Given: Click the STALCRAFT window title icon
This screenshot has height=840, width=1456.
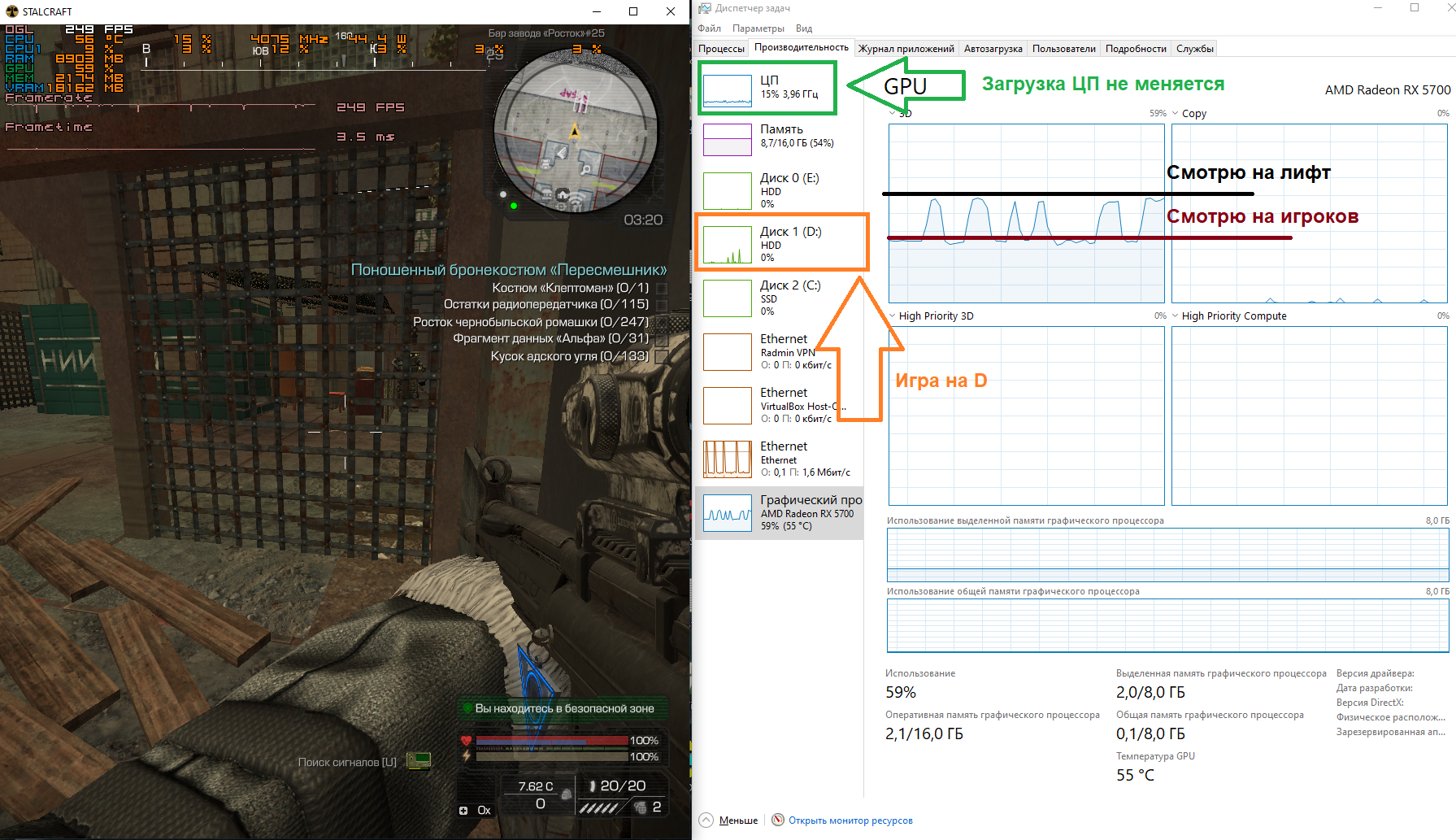Looking at the screenshot, I should point(12,11).
